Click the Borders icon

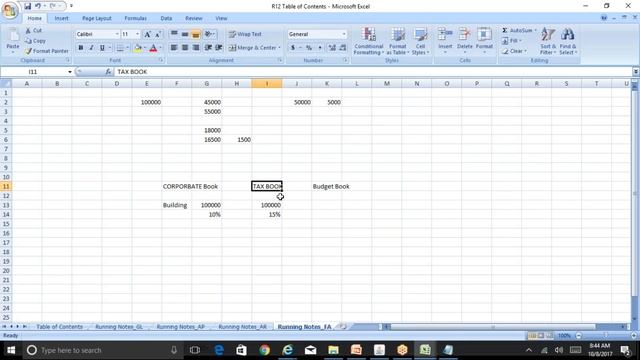click(120, 48)
